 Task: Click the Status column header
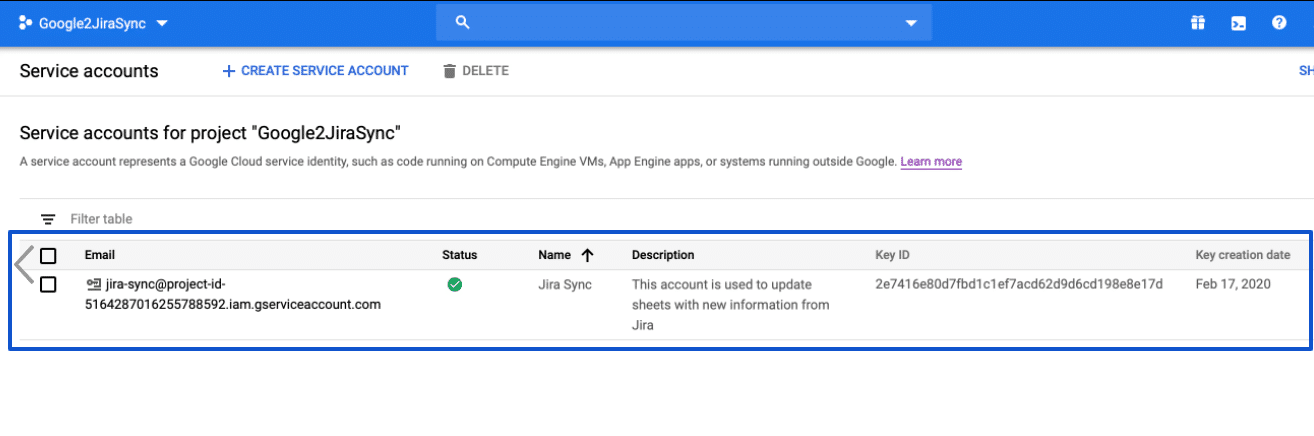[x=460, y=255]
